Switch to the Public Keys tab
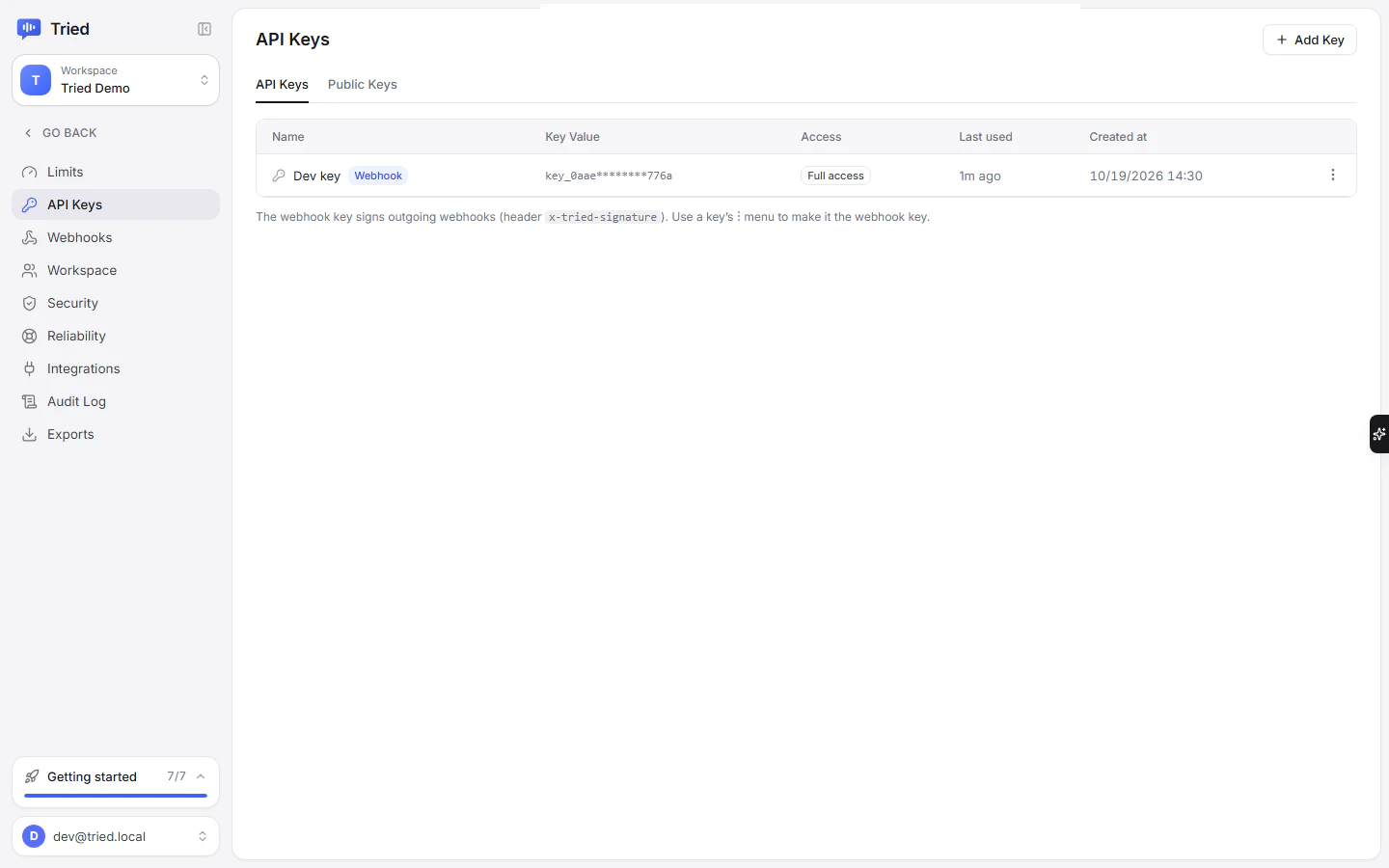1389x868 pixels. click(363, 85)
